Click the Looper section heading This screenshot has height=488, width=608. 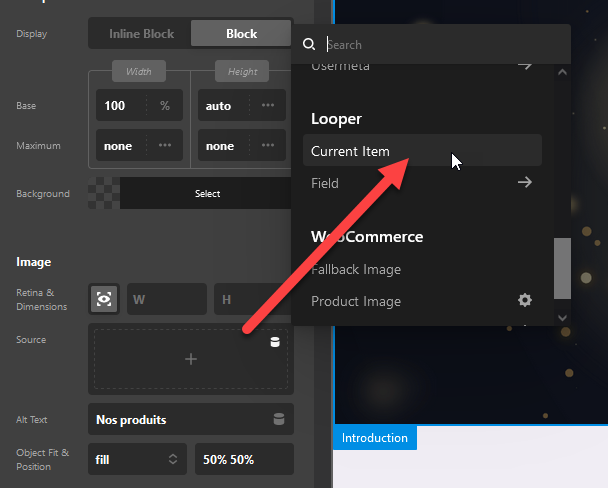coord(336,119)
